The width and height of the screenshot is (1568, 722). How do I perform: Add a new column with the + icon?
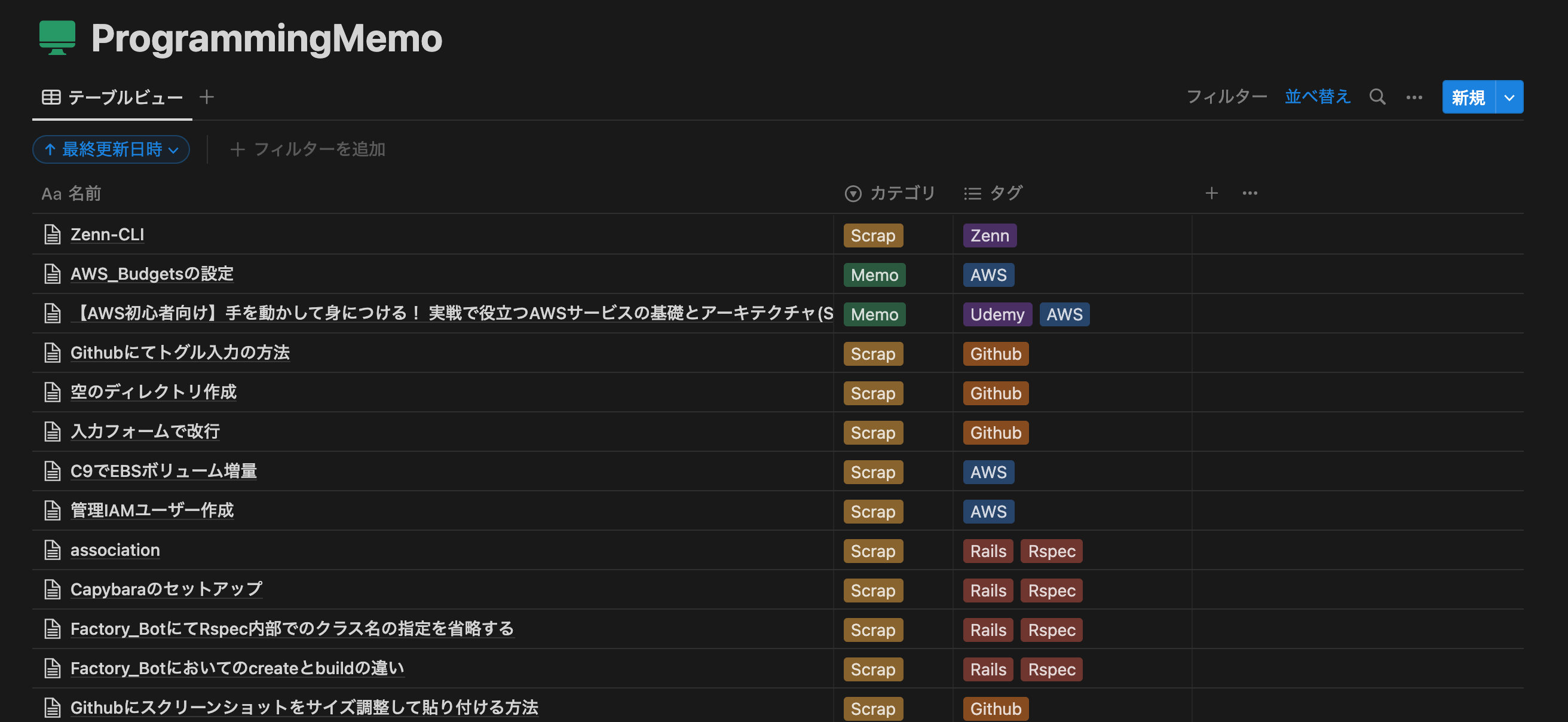coord(1211,193)
